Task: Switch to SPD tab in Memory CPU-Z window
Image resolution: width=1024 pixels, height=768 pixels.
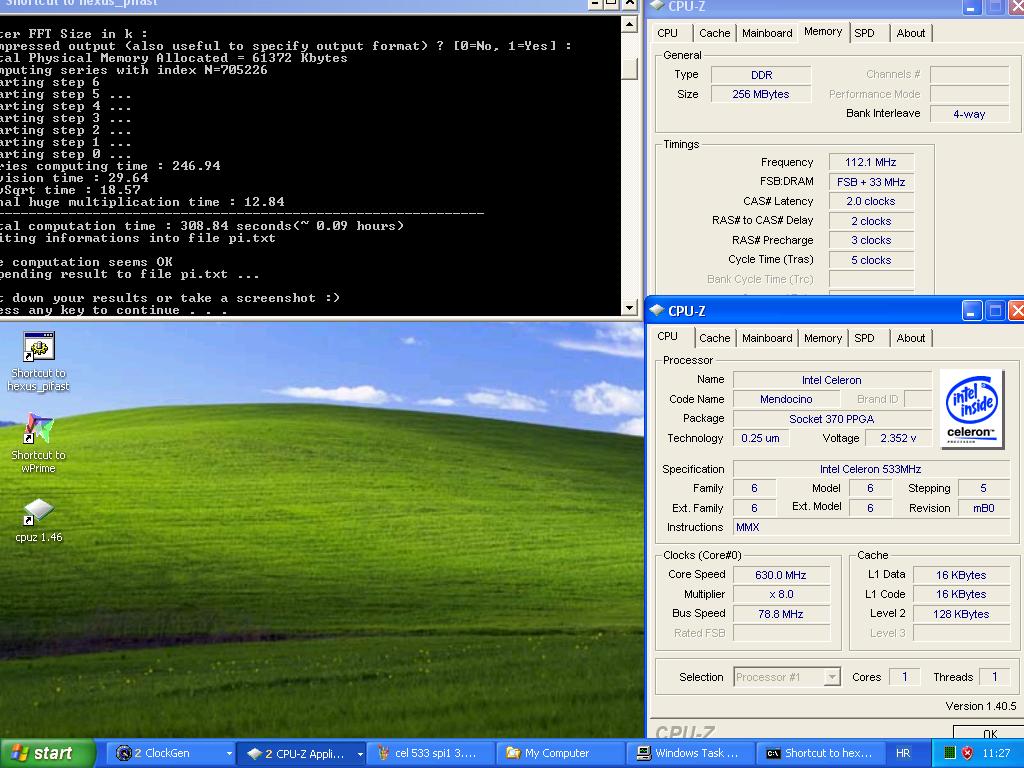Action: click(864, 33)
